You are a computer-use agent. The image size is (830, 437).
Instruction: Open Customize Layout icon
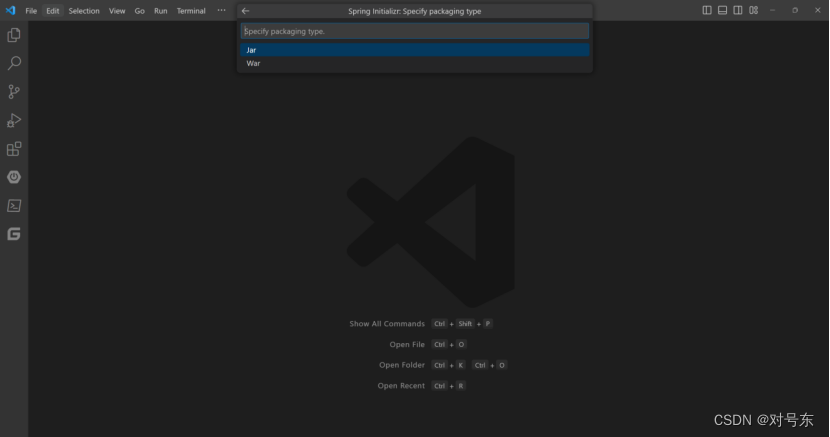[753, 11]
